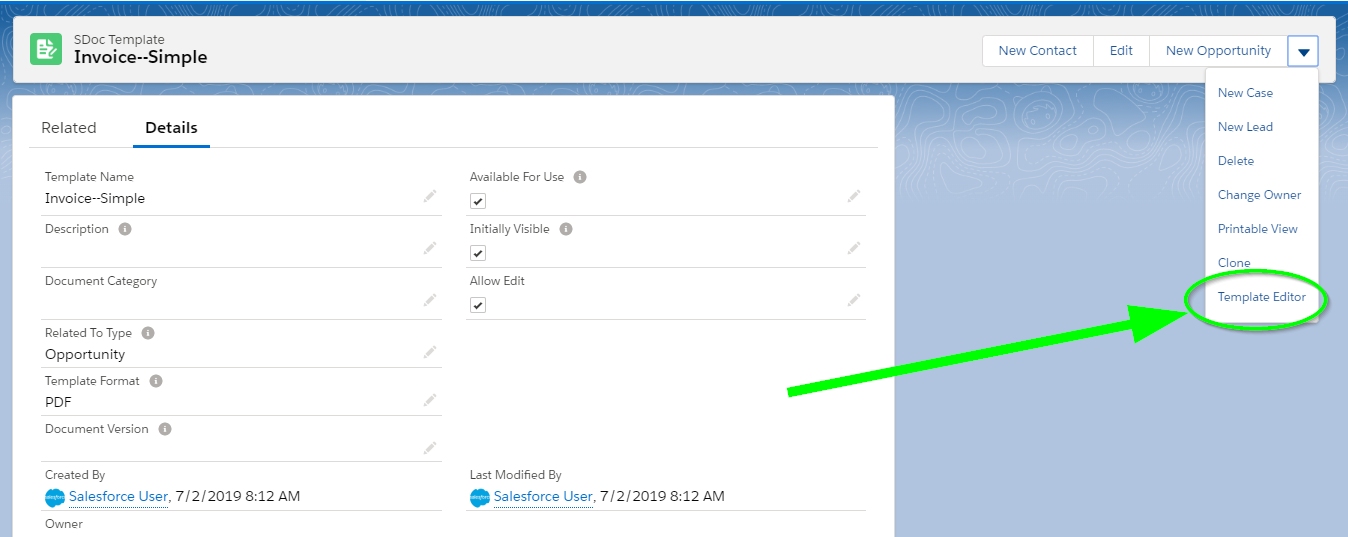Edit Initially Visible pencil icon
This screenshot has height=537, width=1348.
click(x=854, y=249)
